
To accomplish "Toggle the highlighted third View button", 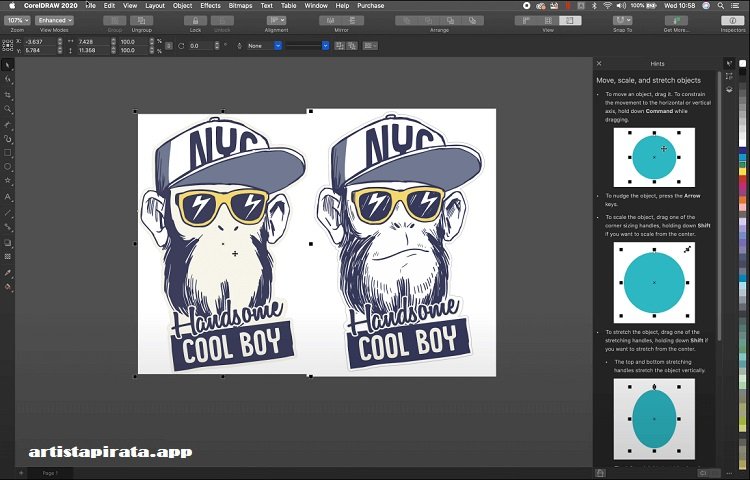I will 570,21.
